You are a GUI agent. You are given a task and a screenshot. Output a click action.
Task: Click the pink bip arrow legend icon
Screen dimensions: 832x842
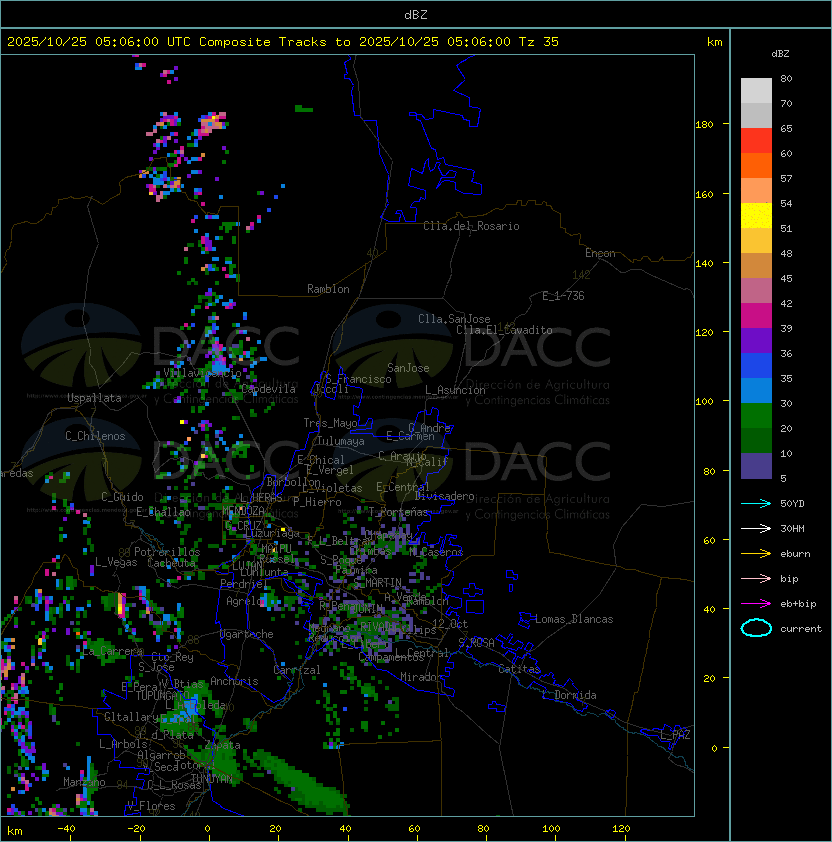pos(756,578)
